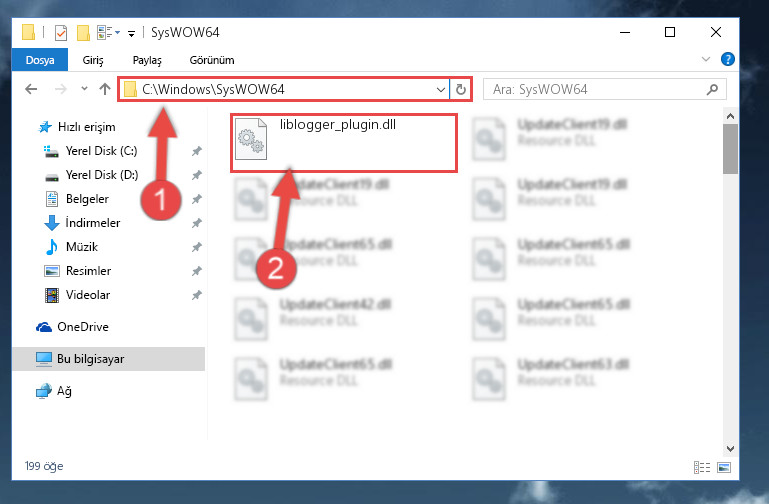
Task: Toggle the pin next to Videolar
Action: [x=197, y=295]
